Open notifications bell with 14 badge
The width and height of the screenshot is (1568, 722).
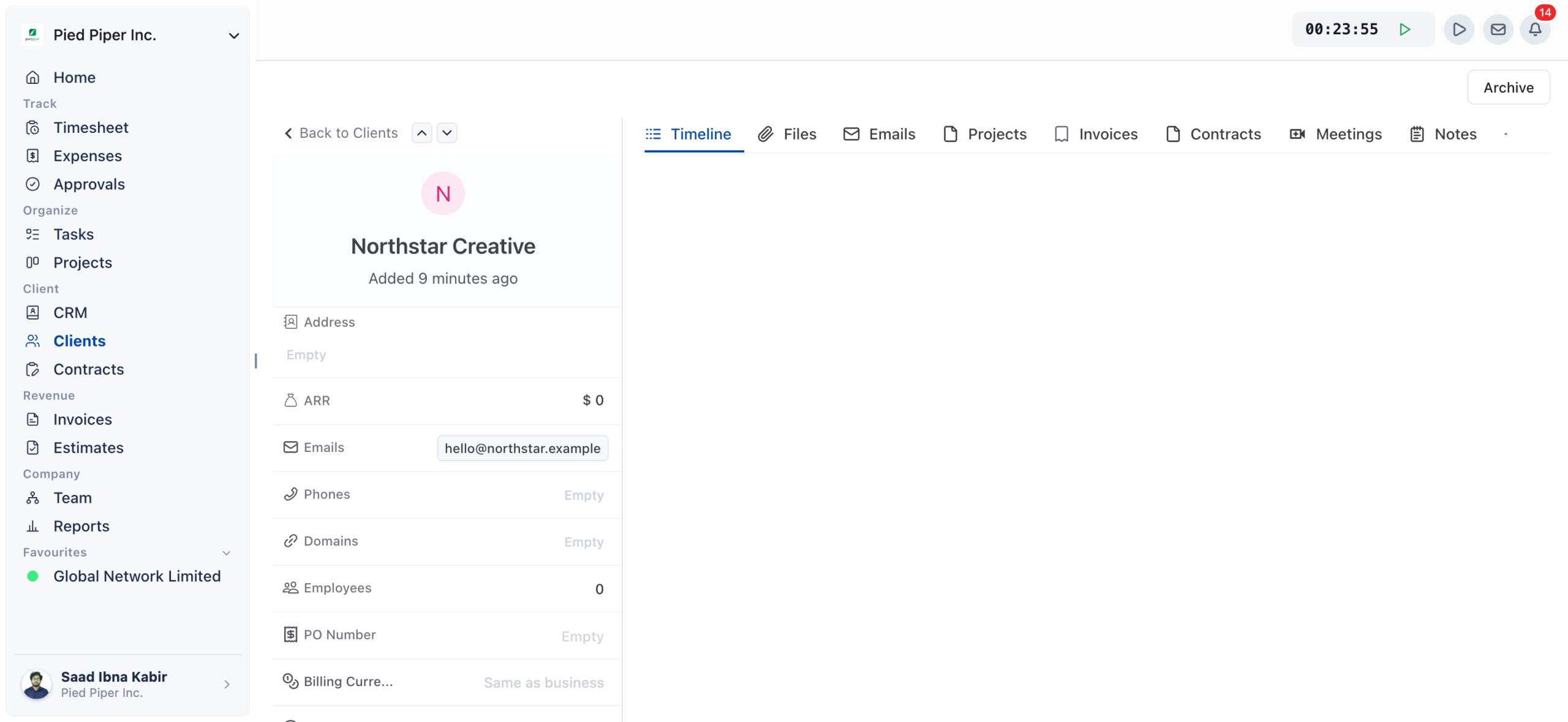coord(1535,29)
